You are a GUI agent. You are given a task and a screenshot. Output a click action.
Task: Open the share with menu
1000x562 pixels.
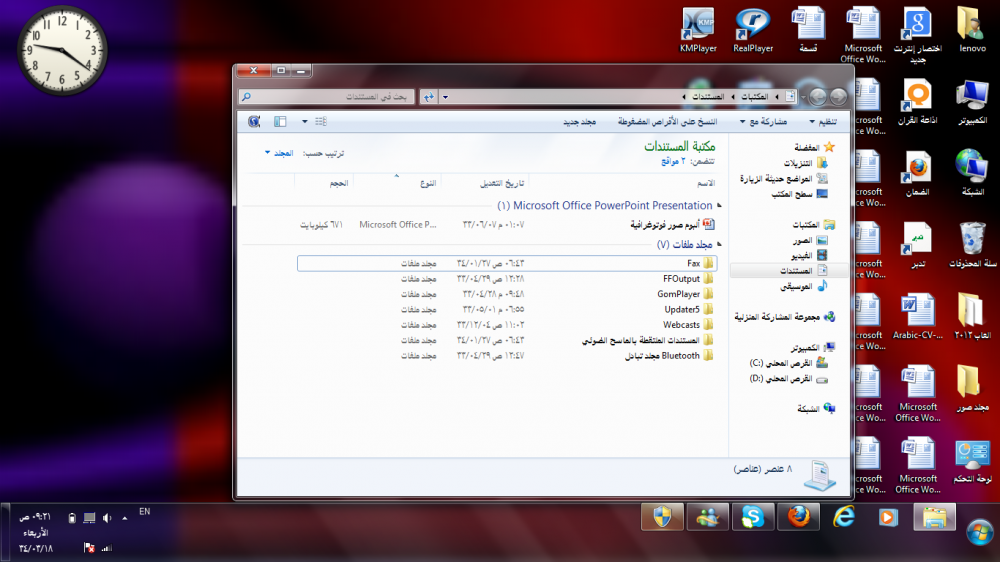763,121
